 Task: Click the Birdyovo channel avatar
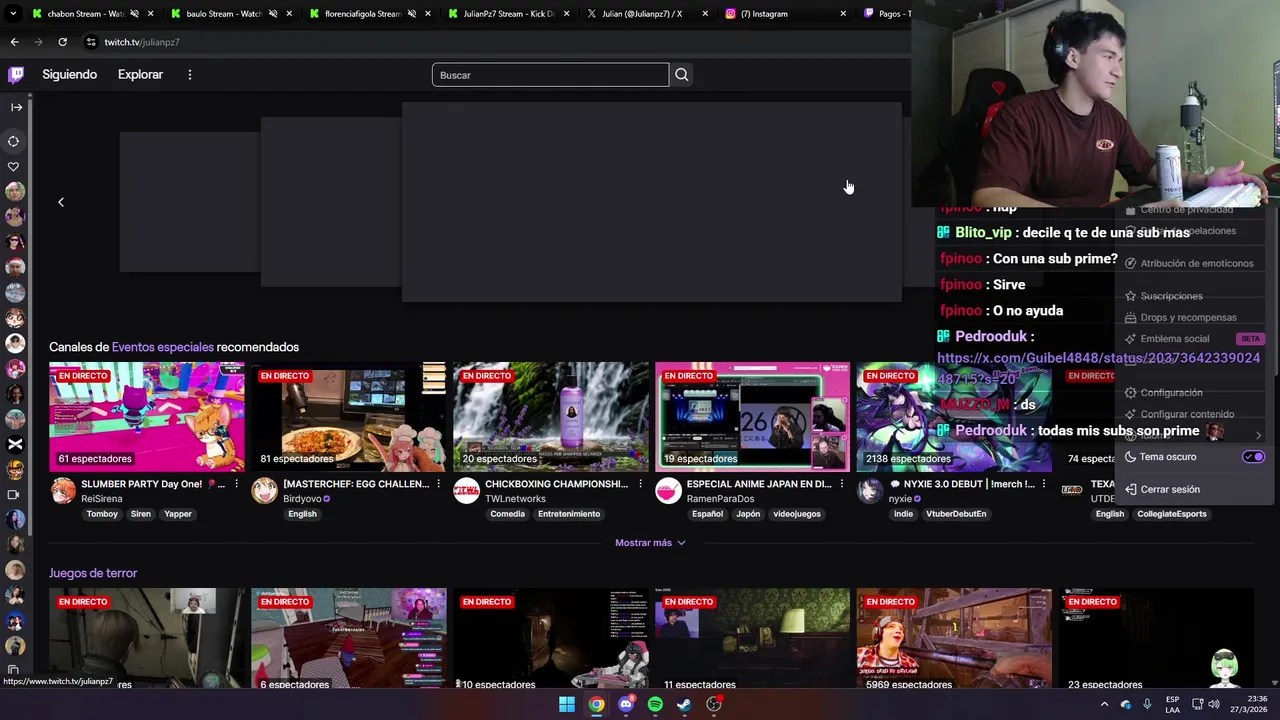[264, 491]
